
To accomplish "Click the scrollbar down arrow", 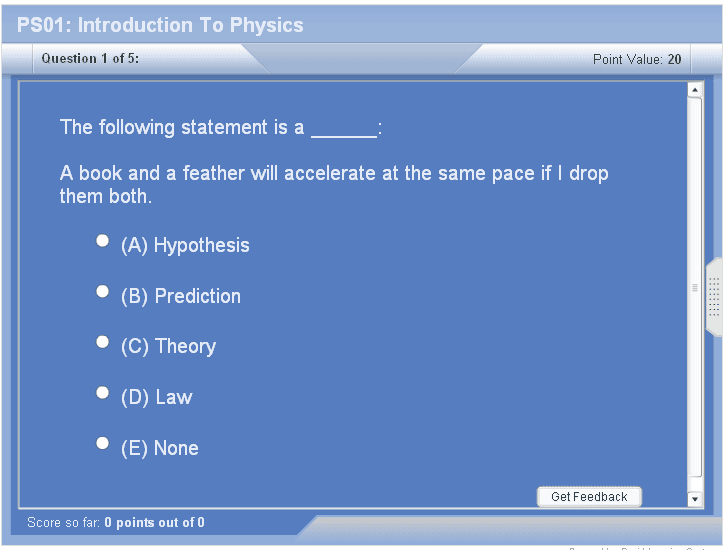I will (x=695, y=498).
